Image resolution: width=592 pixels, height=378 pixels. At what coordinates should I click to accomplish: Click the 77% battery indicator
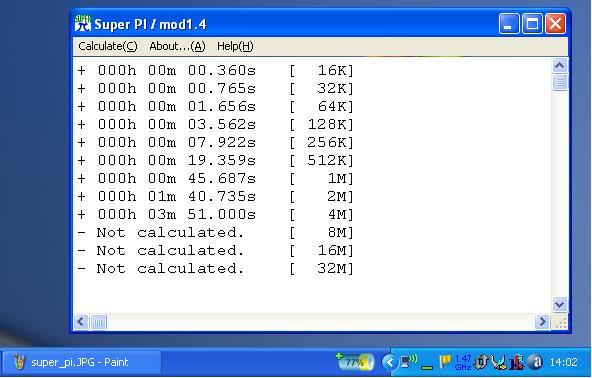(355, 362)
